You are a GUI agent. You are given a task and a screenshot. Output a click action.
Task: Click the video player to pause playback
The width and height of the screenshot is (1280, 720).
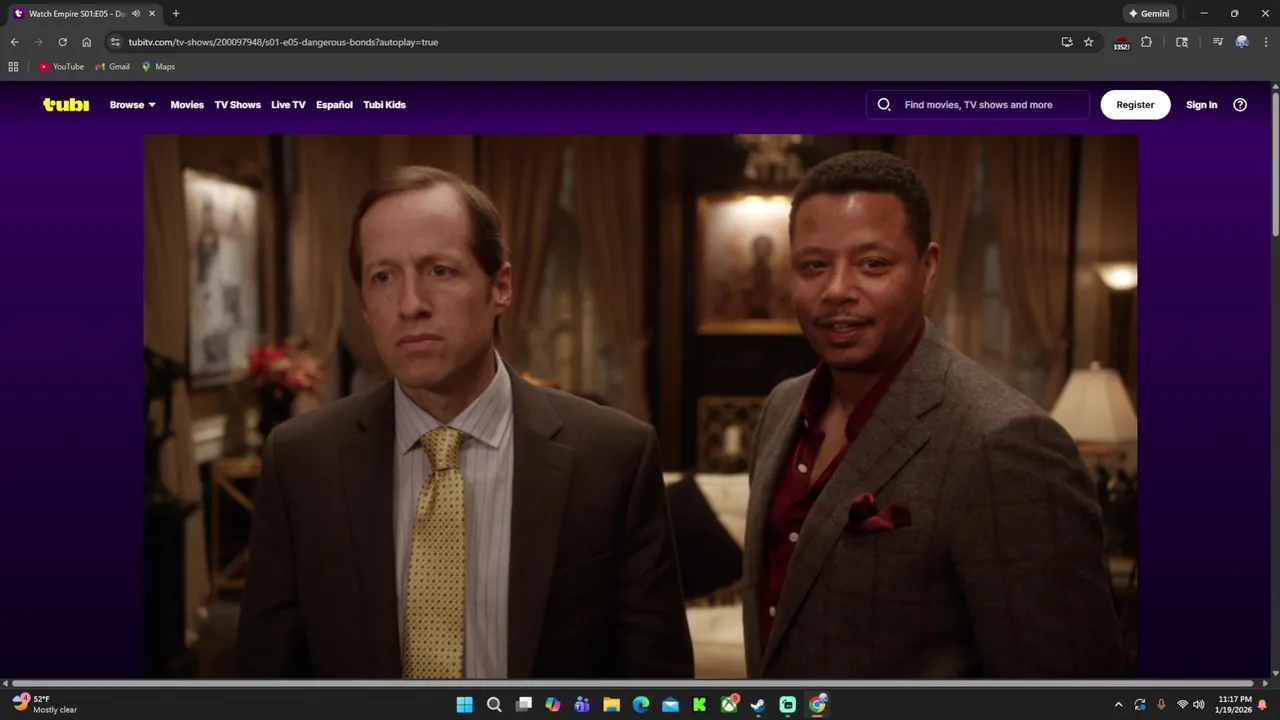pos(640,405)
